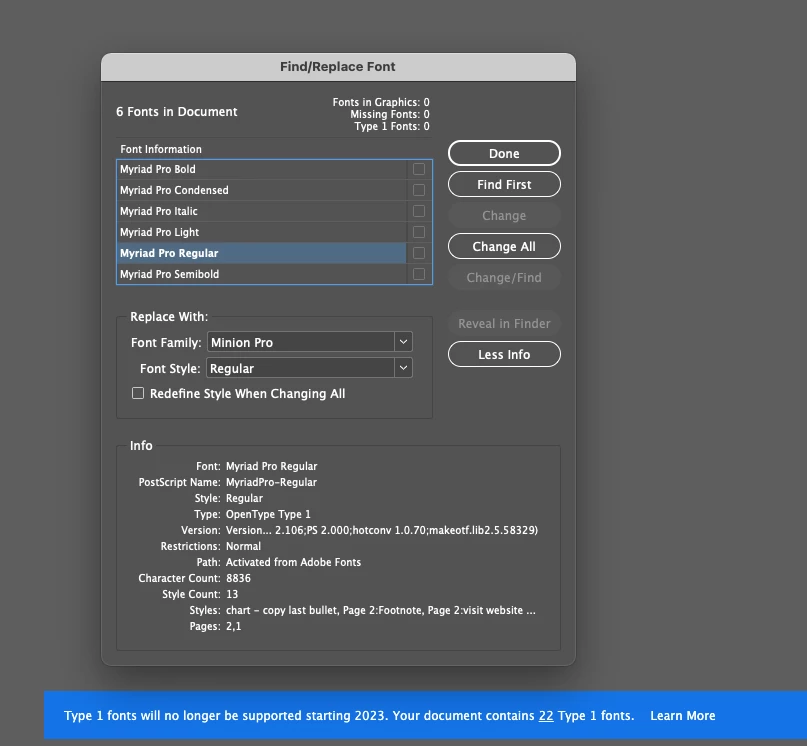Viewport: 807px width, 746px height.
Task: Click the Font Family field showing Minion Pro
Action: pos(301,342)
